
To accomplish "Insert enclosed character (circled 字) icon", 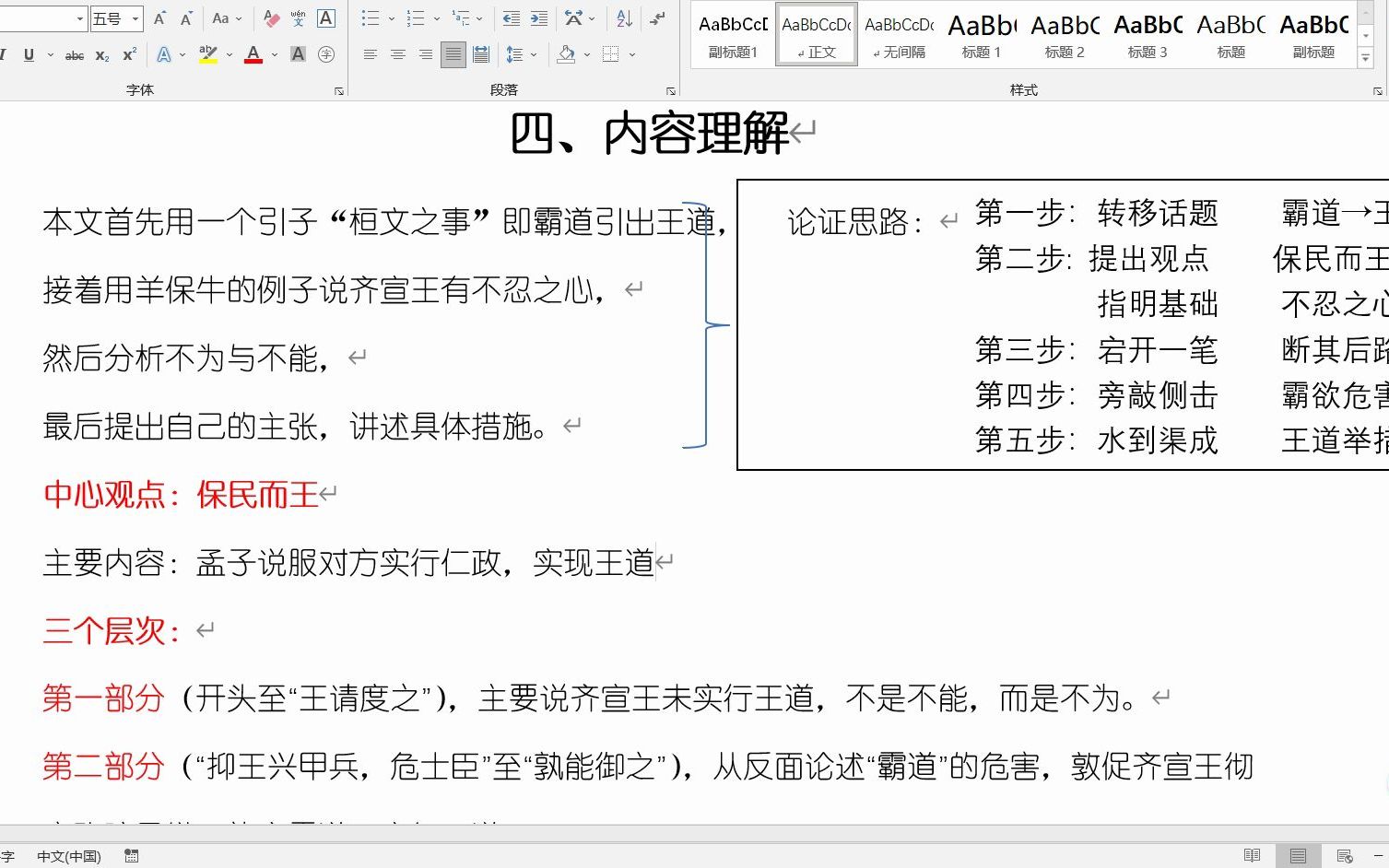I will [x=325, y=55].
